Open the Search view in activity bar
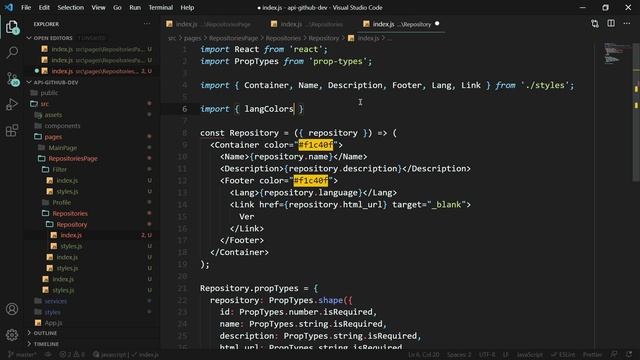The height and width of the screenshot is (360, 640). pos(12,52)
